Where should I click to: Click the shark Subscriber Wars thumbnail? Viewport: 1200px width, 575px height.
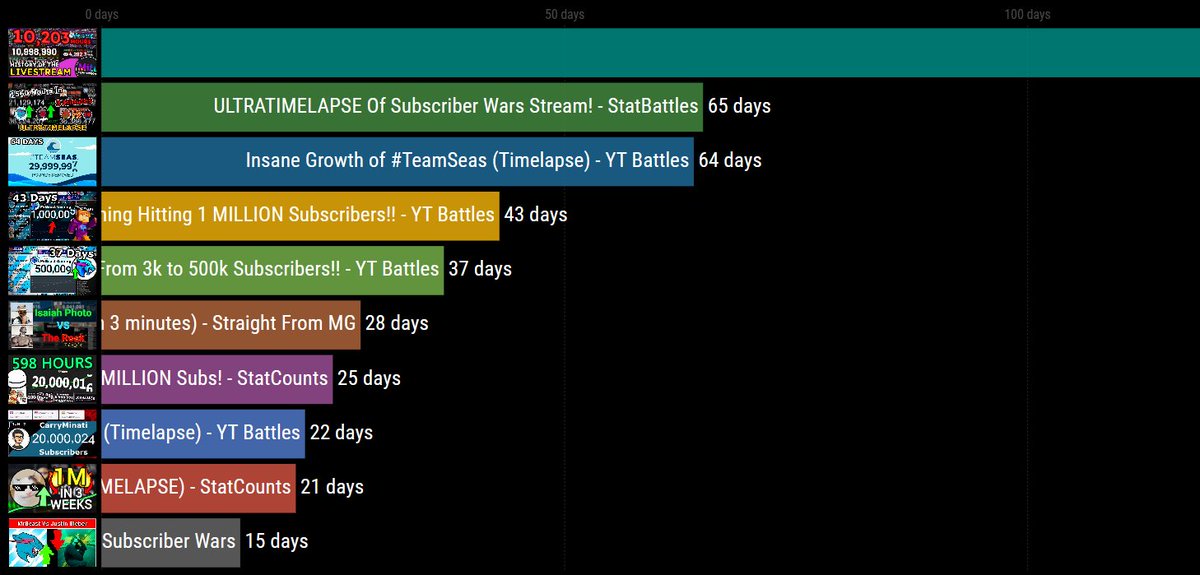tap(53, 543)
